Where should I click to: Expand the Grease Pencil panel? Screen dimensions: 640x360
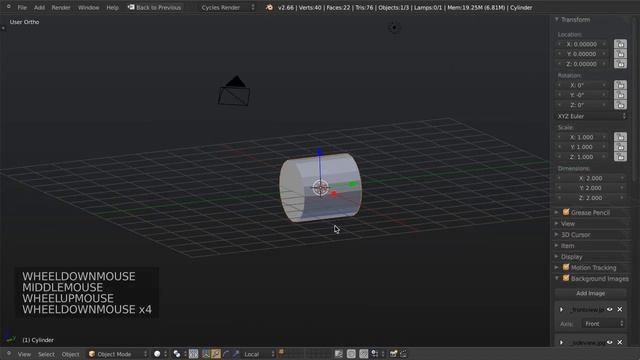557,212
